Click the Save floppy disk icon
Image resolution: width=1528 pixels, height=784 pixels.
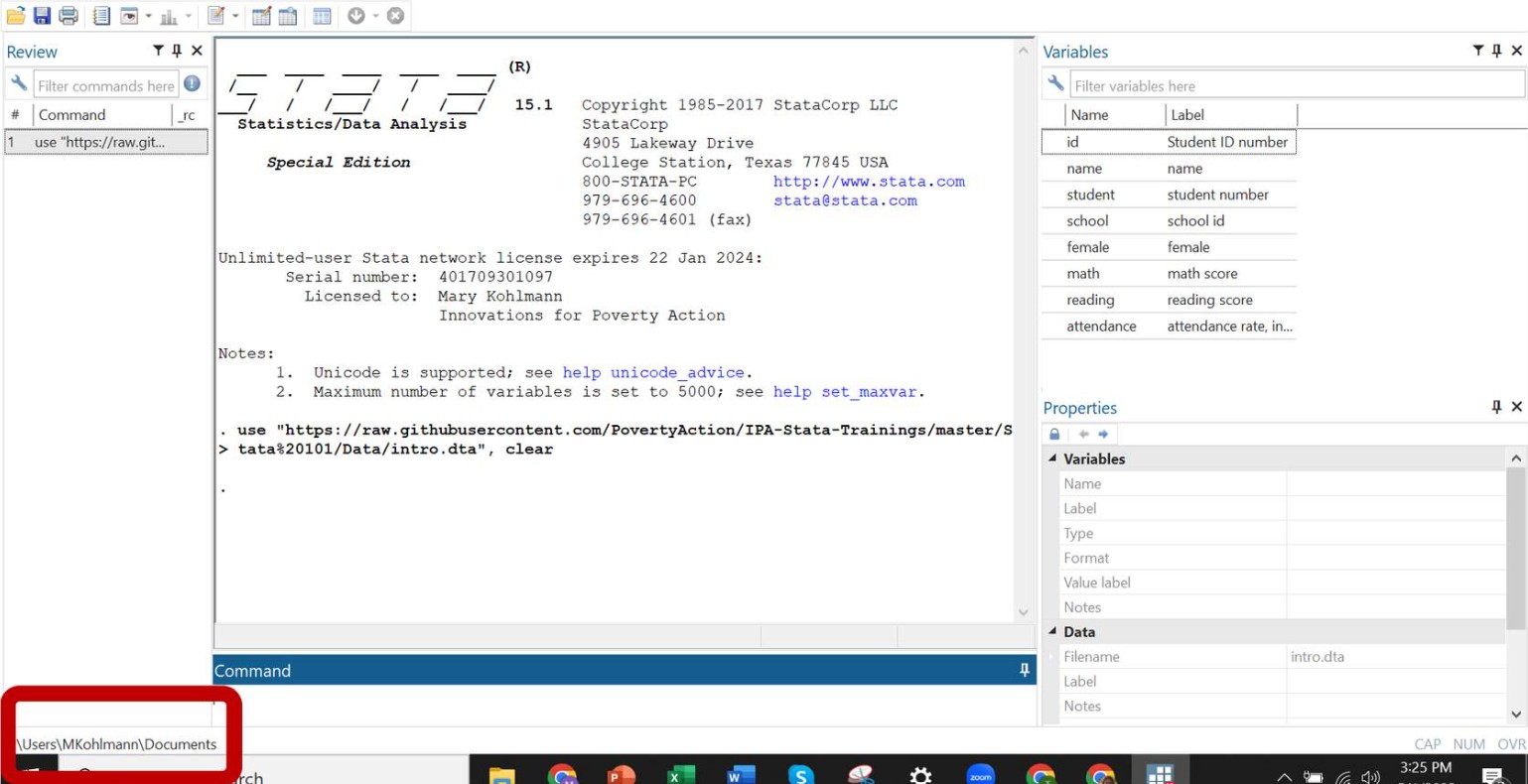(42, 16)
